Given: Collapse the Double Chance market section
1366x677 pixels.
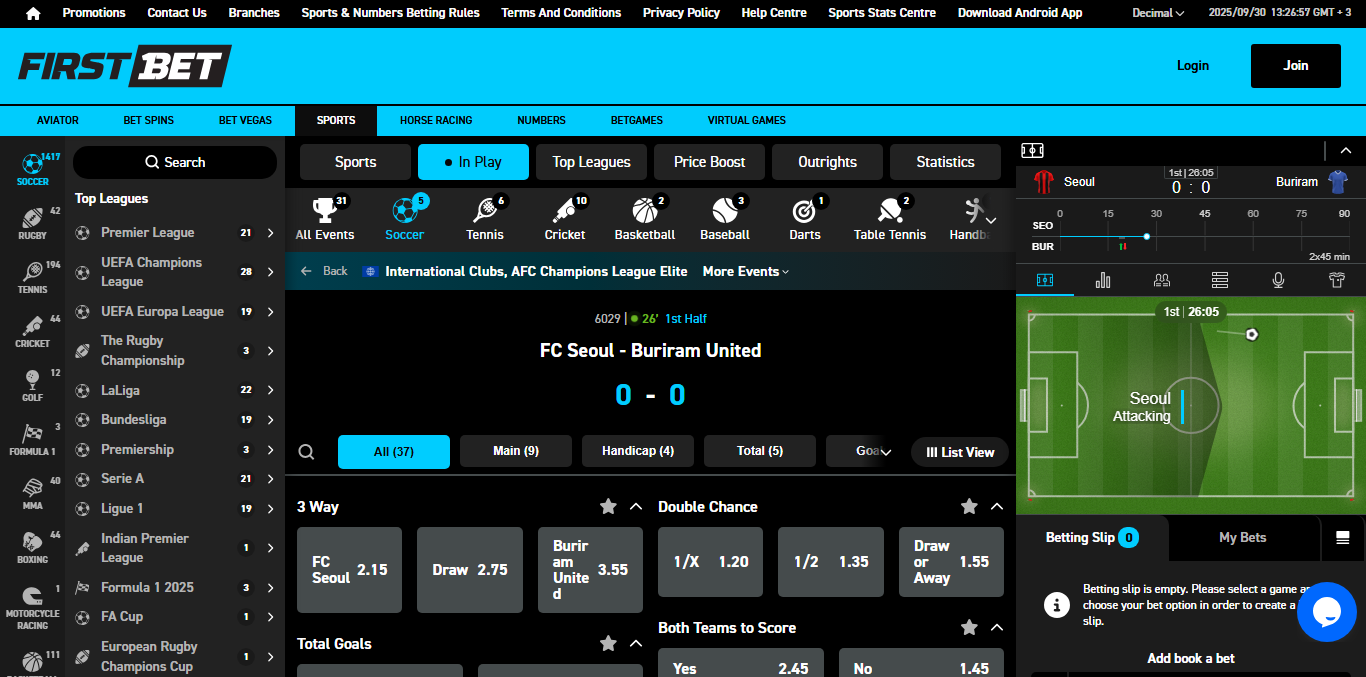Looking at the screenshot, I should click(x=997, y=507).
